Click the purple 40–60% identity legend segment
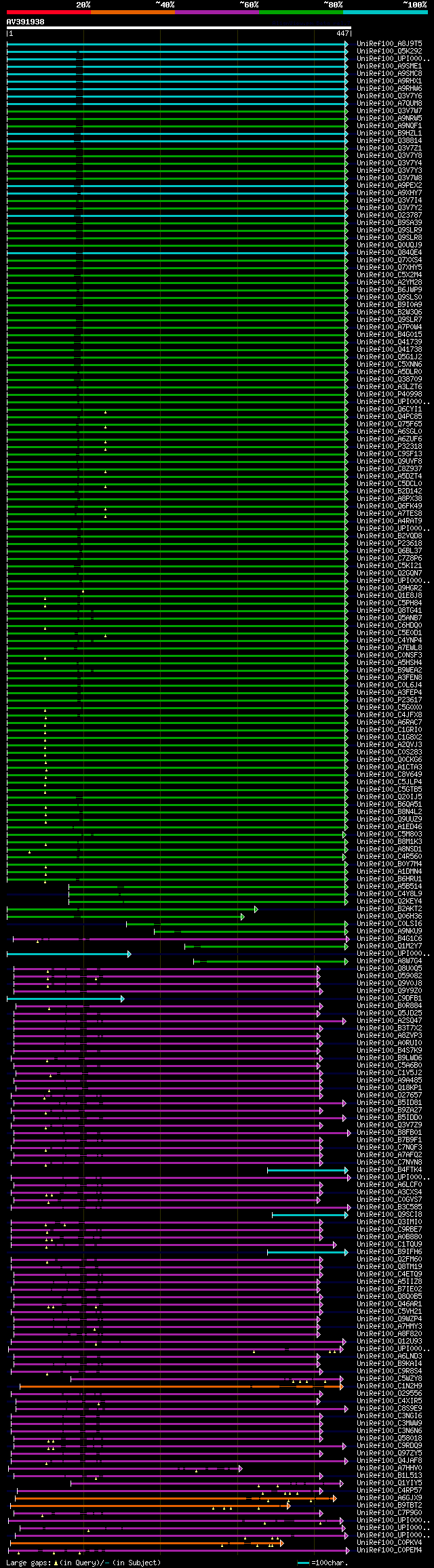This screenshot has width=434, height=1568. (217, 12)
